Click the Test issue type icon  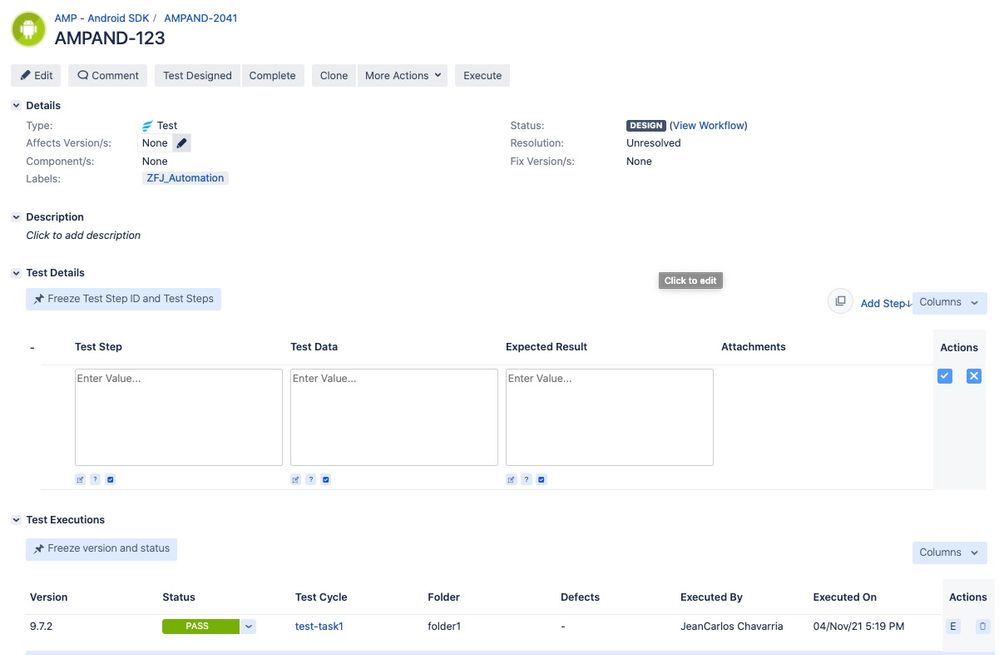(147, 126)
